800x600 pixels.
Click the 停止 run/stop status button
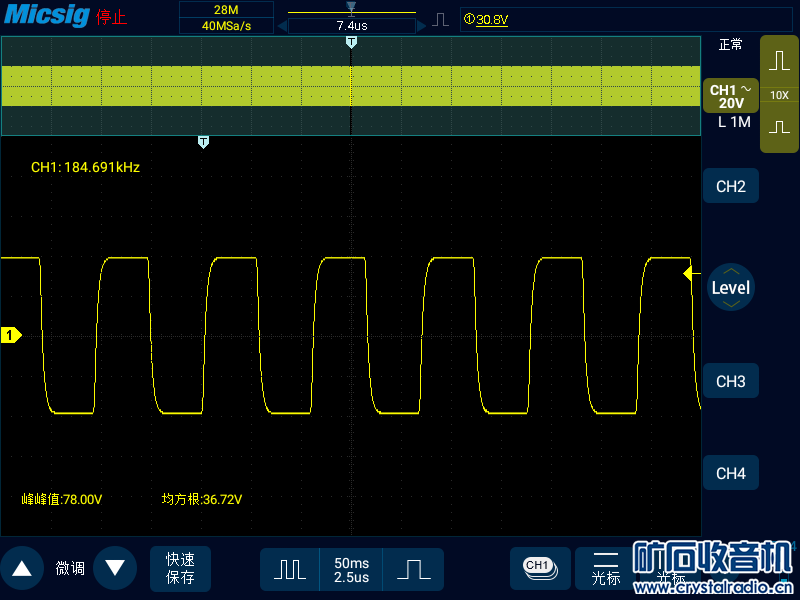111,19
